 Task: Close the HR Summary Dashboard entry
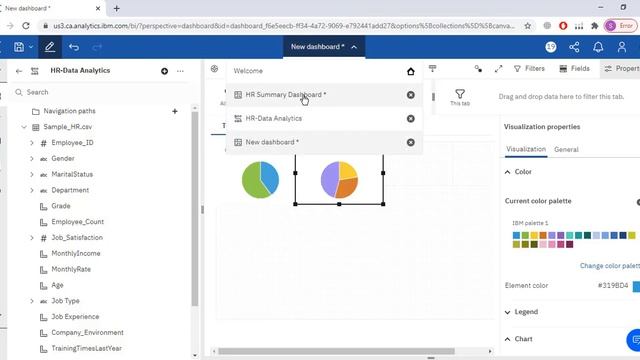click(411, 95)
